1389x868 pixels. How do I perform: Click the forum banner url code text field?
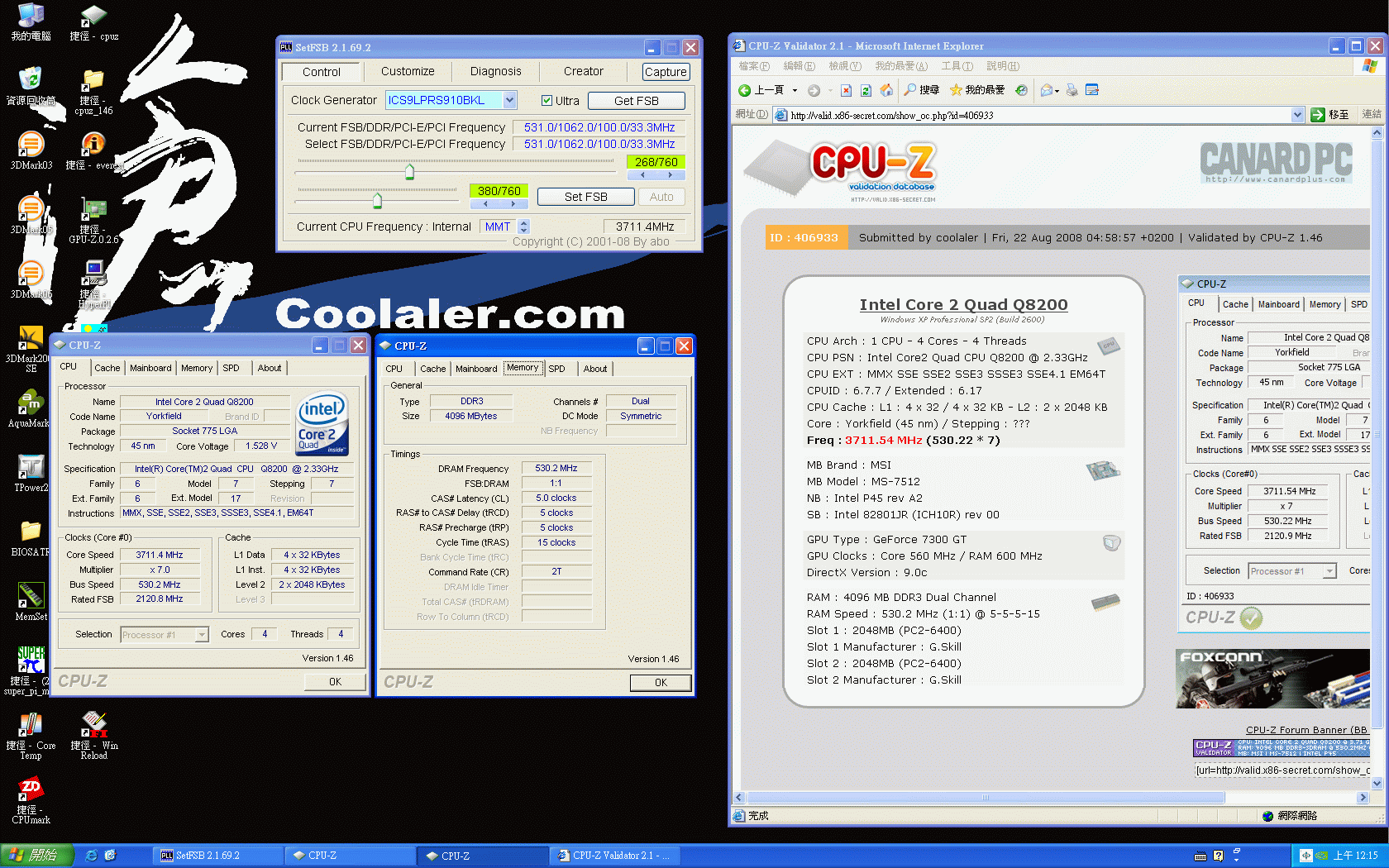[x=1282, y=770]
